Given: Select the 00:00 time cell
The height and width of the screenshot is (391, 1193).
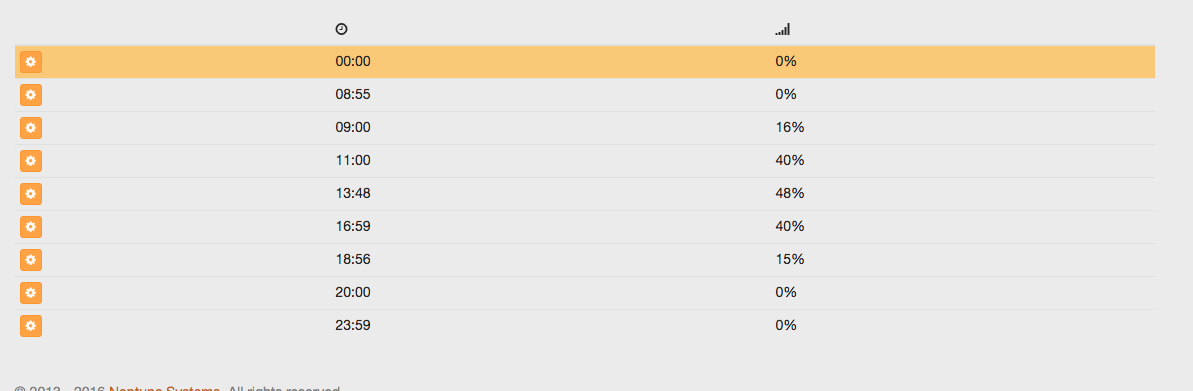Looking at the screenshot, I should click(353, 62).
